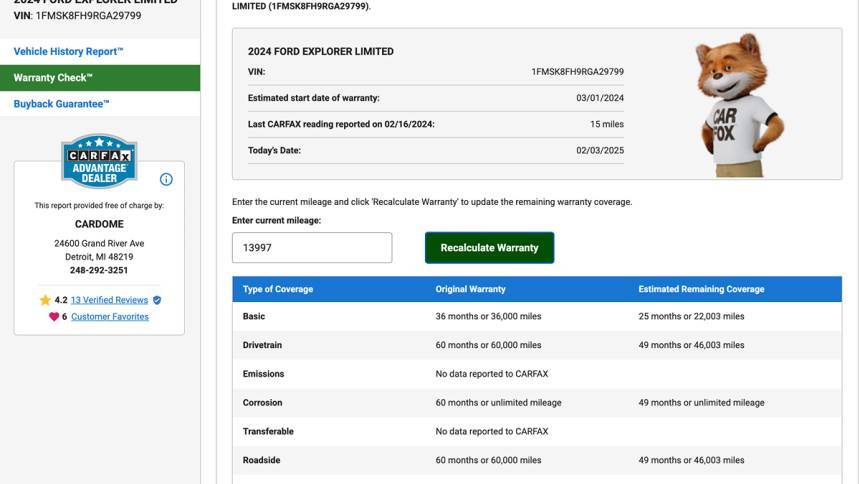The image size is (860, 484).
Task: Select the Transferable coverage row label
Action: click(x=268, y=431)
